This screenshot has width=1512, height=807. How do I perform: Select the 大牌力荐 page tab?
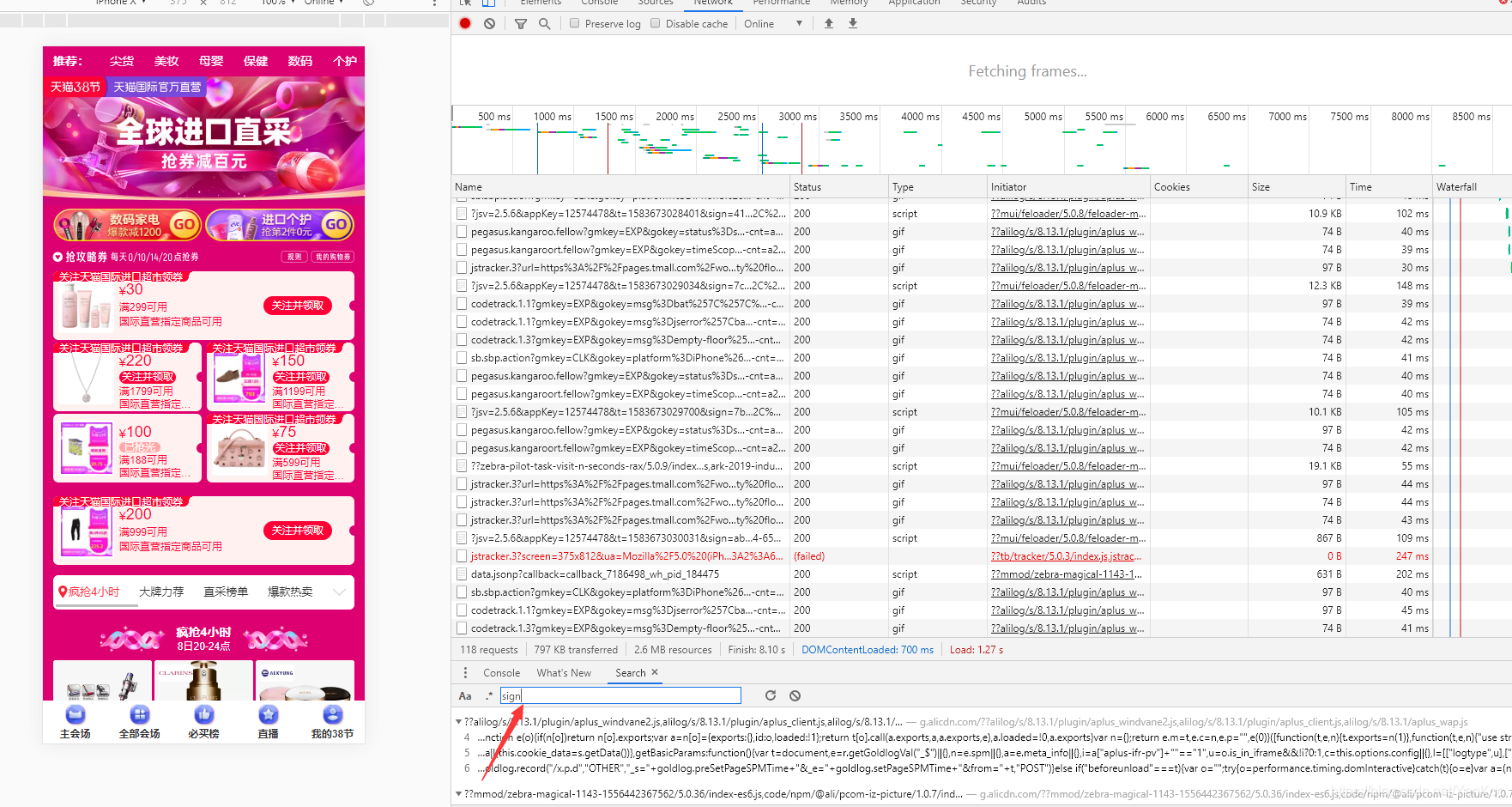[x=161, y=592]
